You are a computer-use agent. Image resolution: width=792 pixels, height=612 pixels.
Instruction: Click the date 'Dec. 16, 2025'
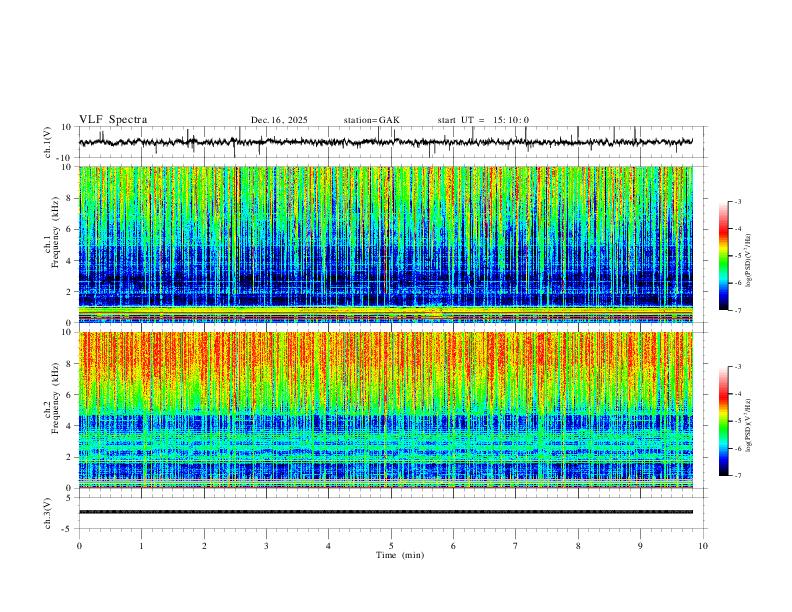279,120
